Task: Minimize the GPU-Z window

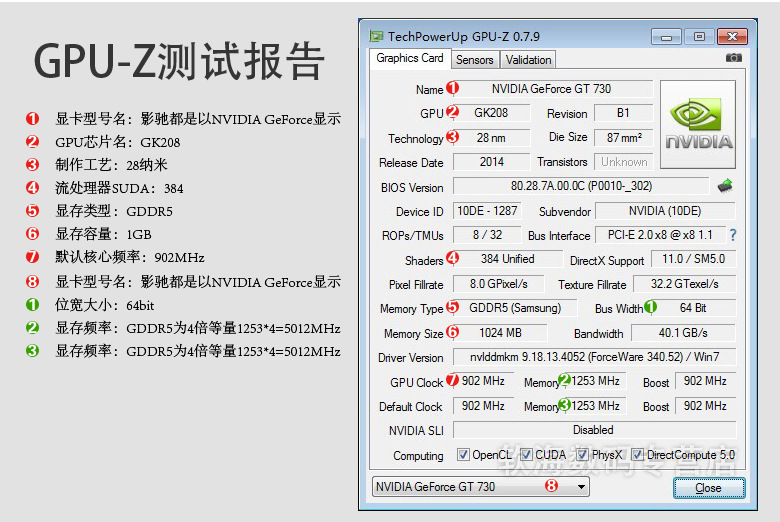Action: click(667, 37)
